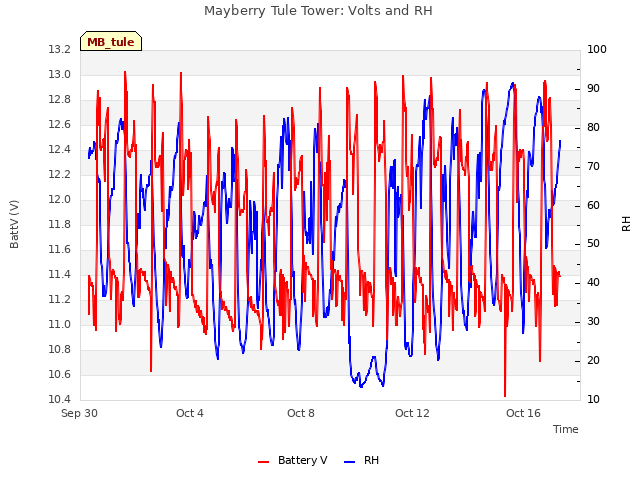This screenshot has height=480, width=640.
Task: Click the 11.0 left axis value
Action: pos(60,324)
